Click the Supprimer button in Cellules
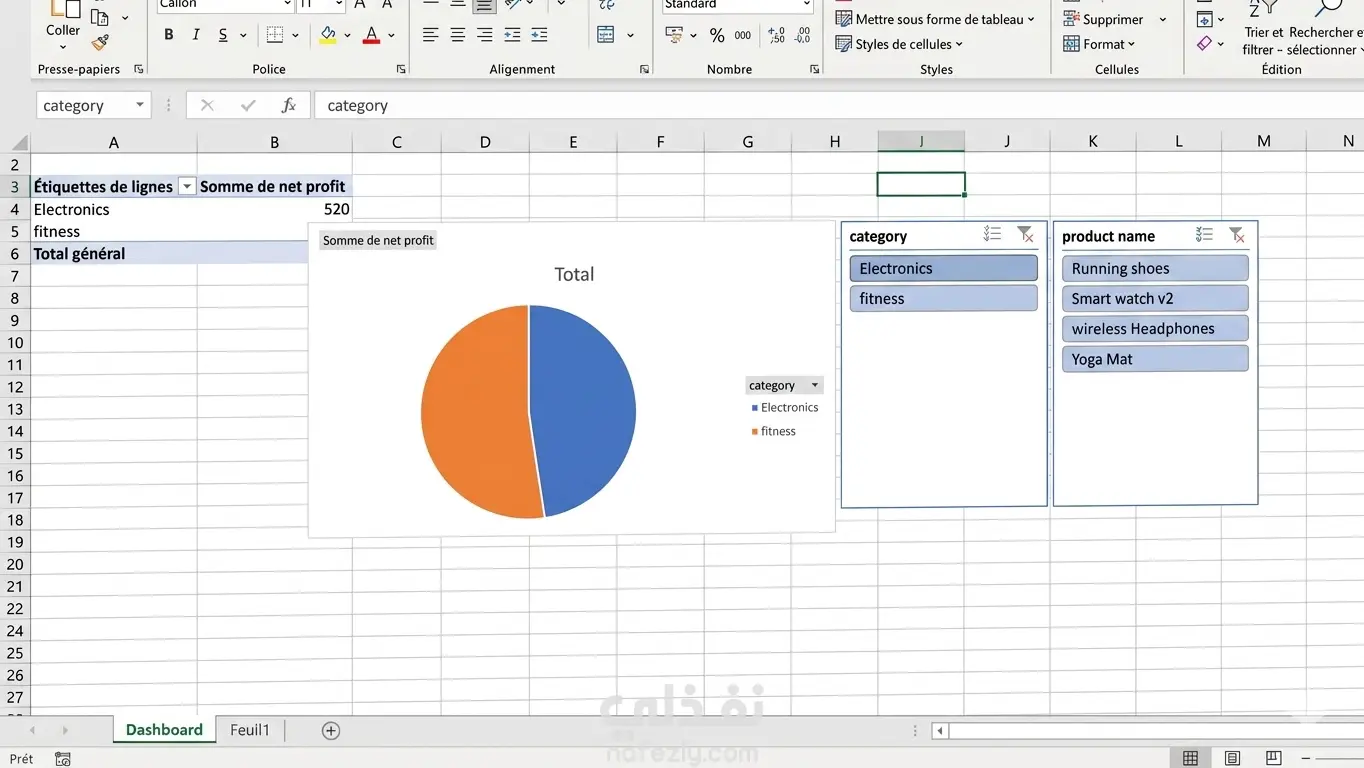 click(1103, 19)
